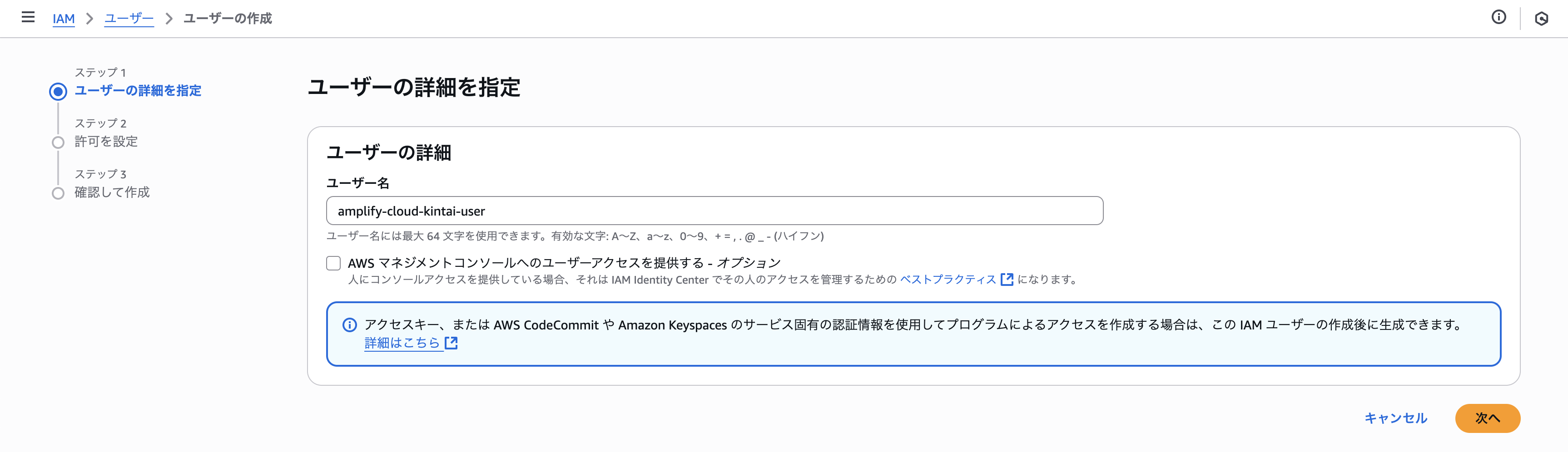1568x452 pixels.
Task: Click the breadcrumb chevron after IAM
Action: pyautogui.click(x=89, y=19)
